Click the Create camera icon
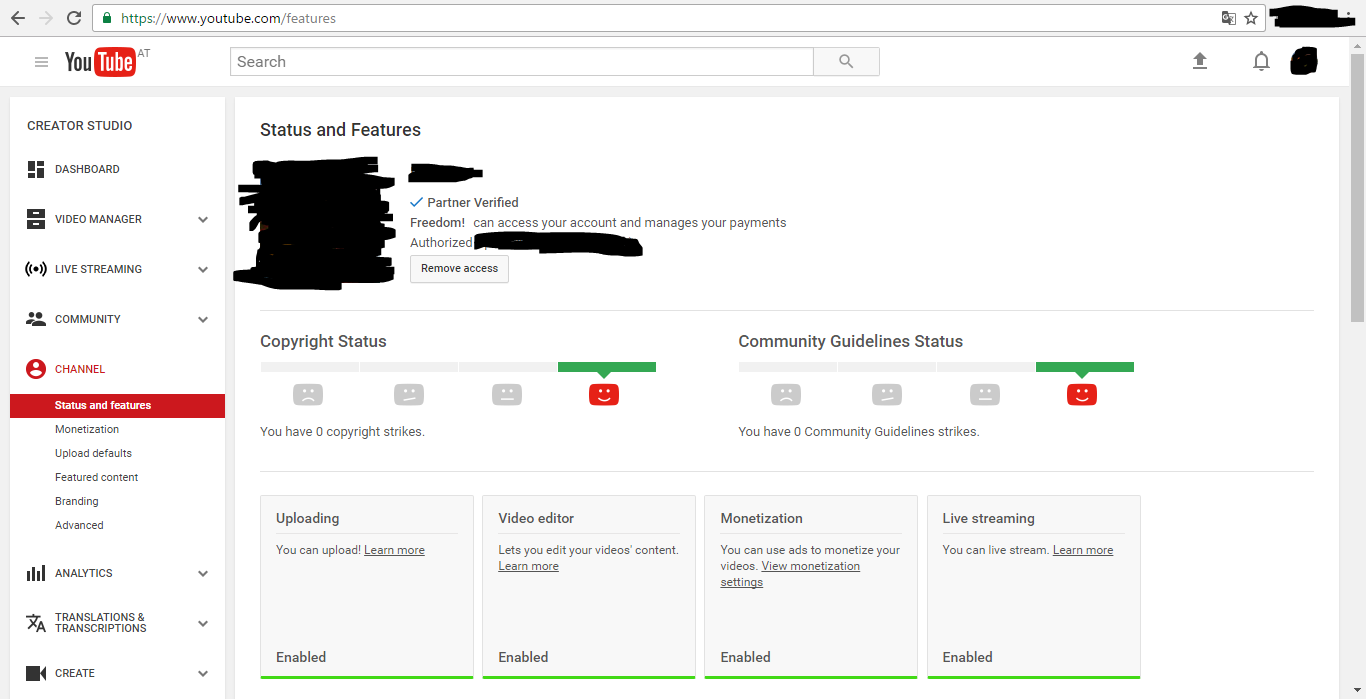1366x699 pixels. coord(36,673)
